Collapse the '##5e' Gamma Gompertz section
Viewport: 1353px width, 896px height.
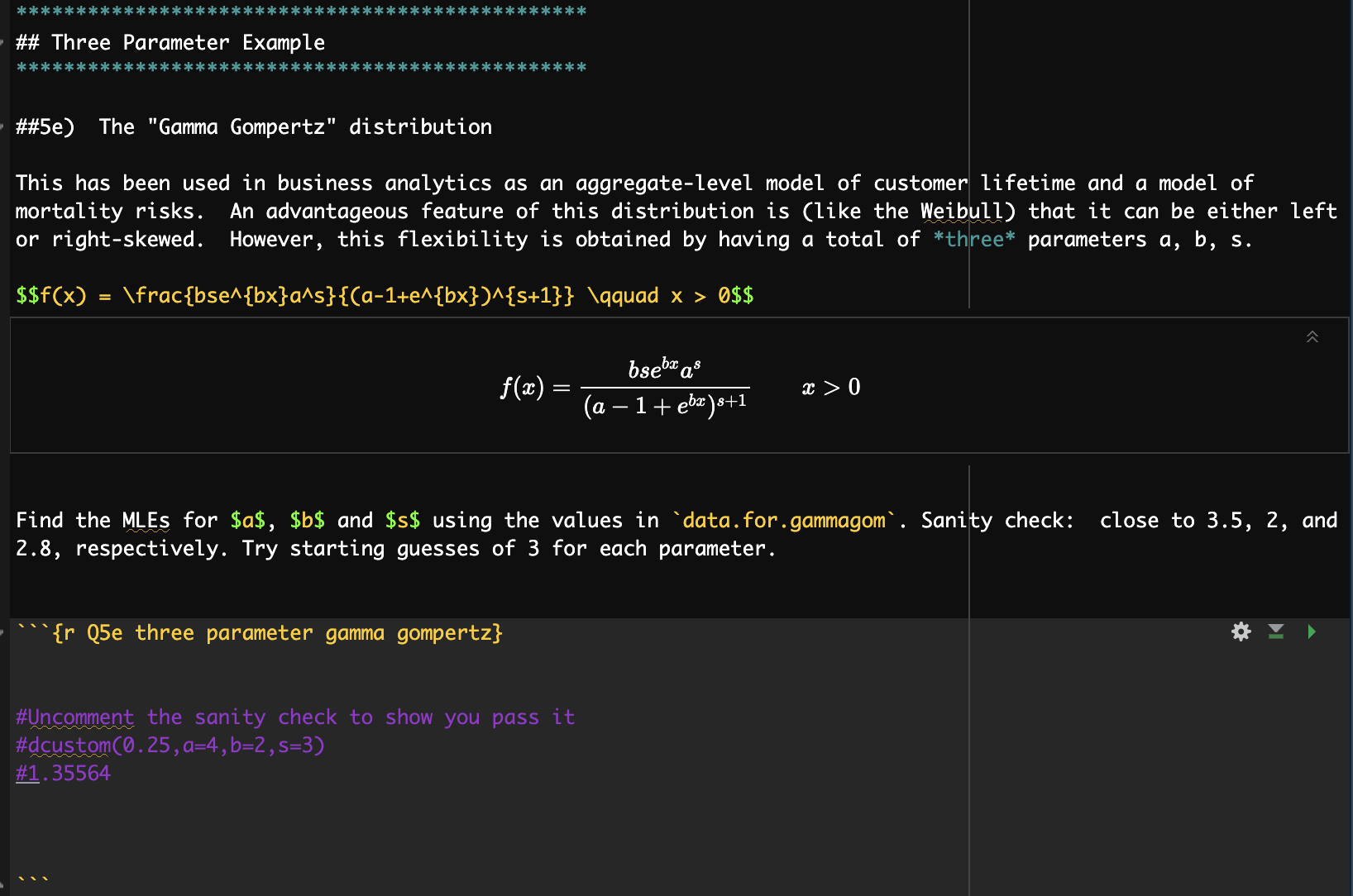click(x=3, y=126)
